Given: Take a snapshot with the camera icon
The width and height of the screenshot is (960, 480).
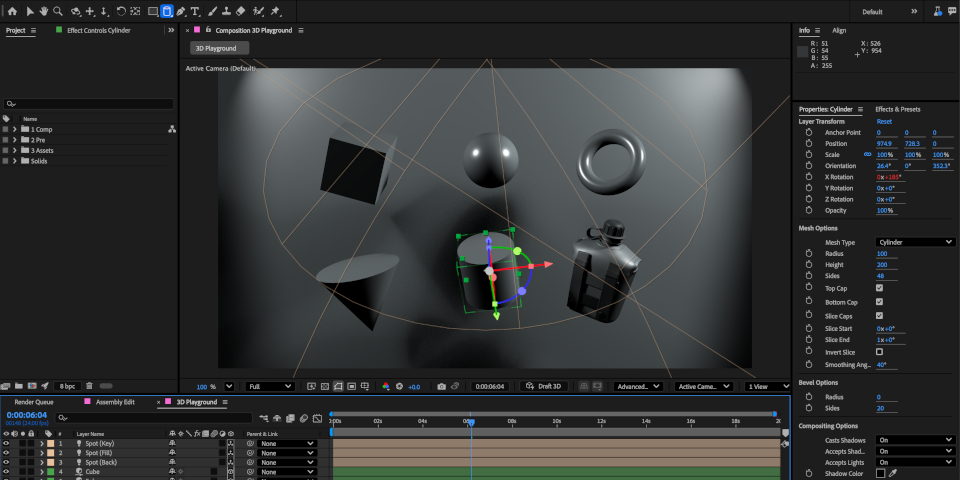Looking at the screenshot, I should (x=441, y=386).
